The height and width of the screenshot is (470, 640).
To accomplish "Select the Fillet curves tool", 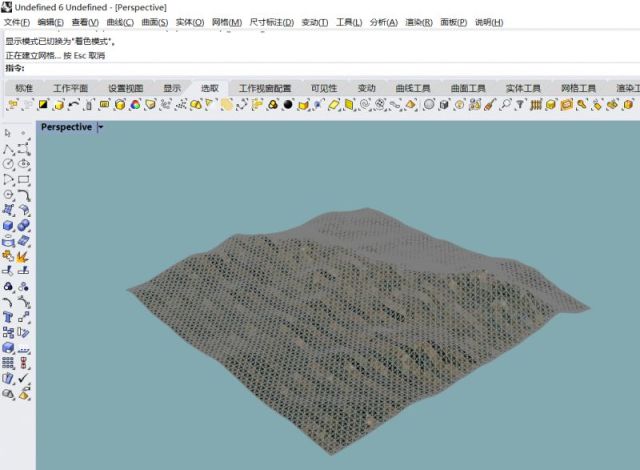I will (24, 195).
